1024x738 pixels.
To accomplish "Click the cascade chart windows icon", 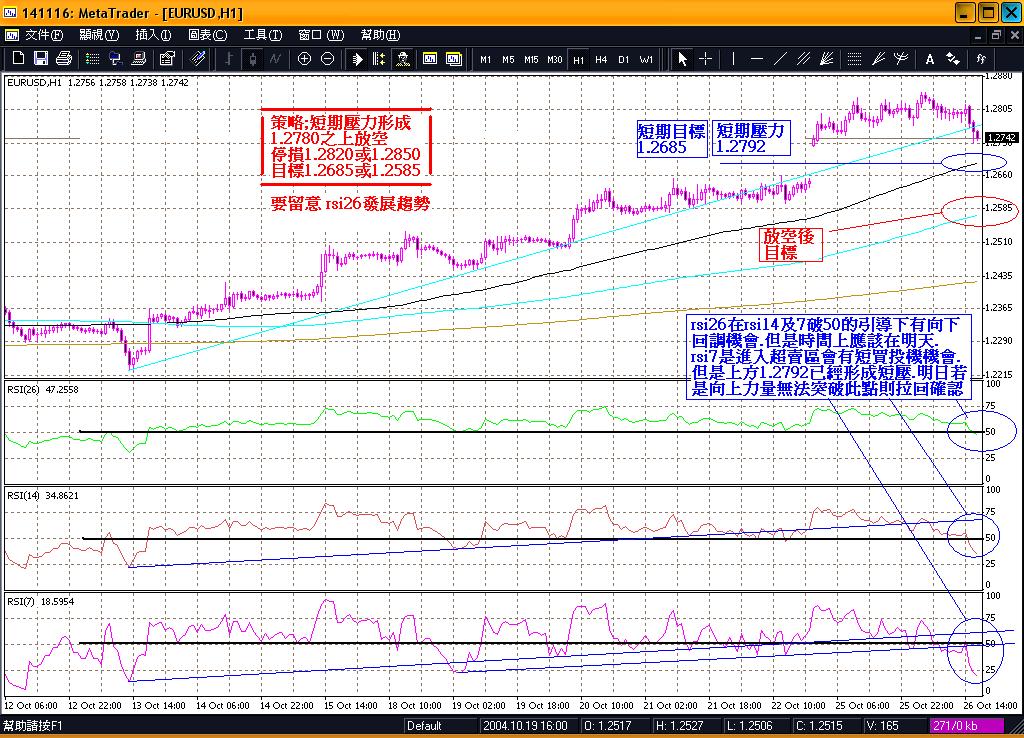I will point(454,59).
